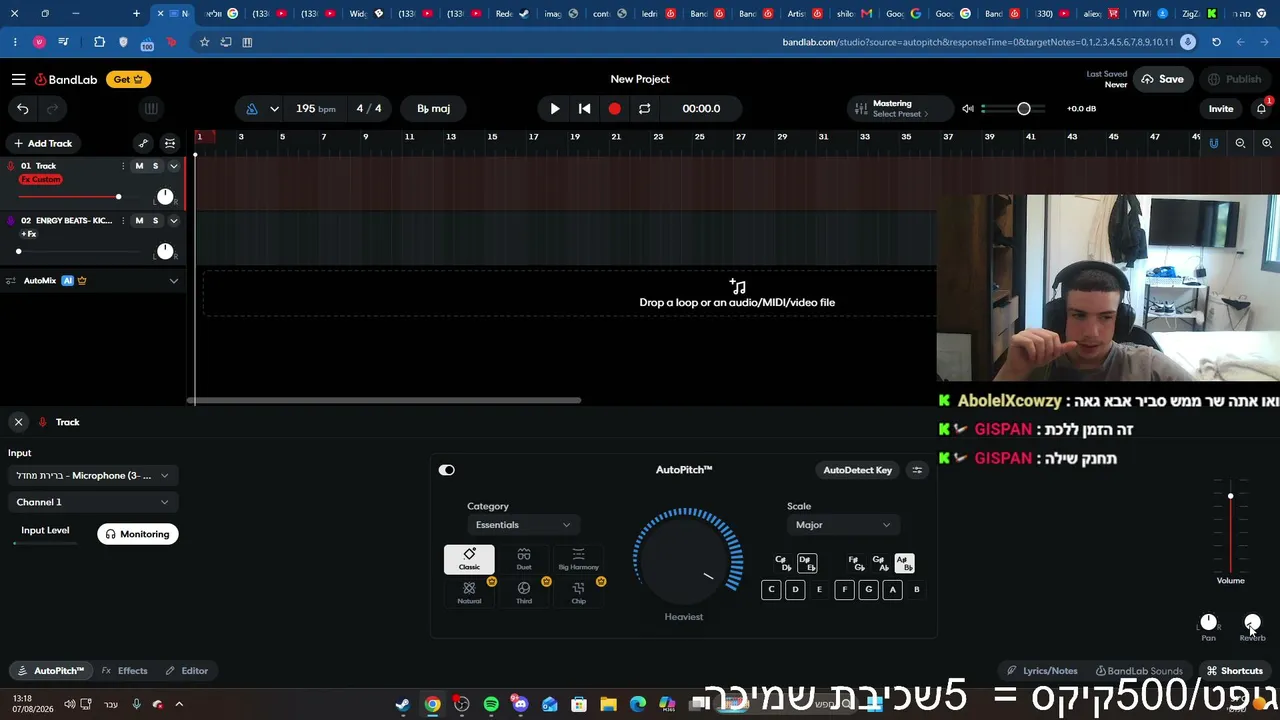Open the virtual piano keyboard icon
The image size is (1280, 720).
tap(151, 109)
